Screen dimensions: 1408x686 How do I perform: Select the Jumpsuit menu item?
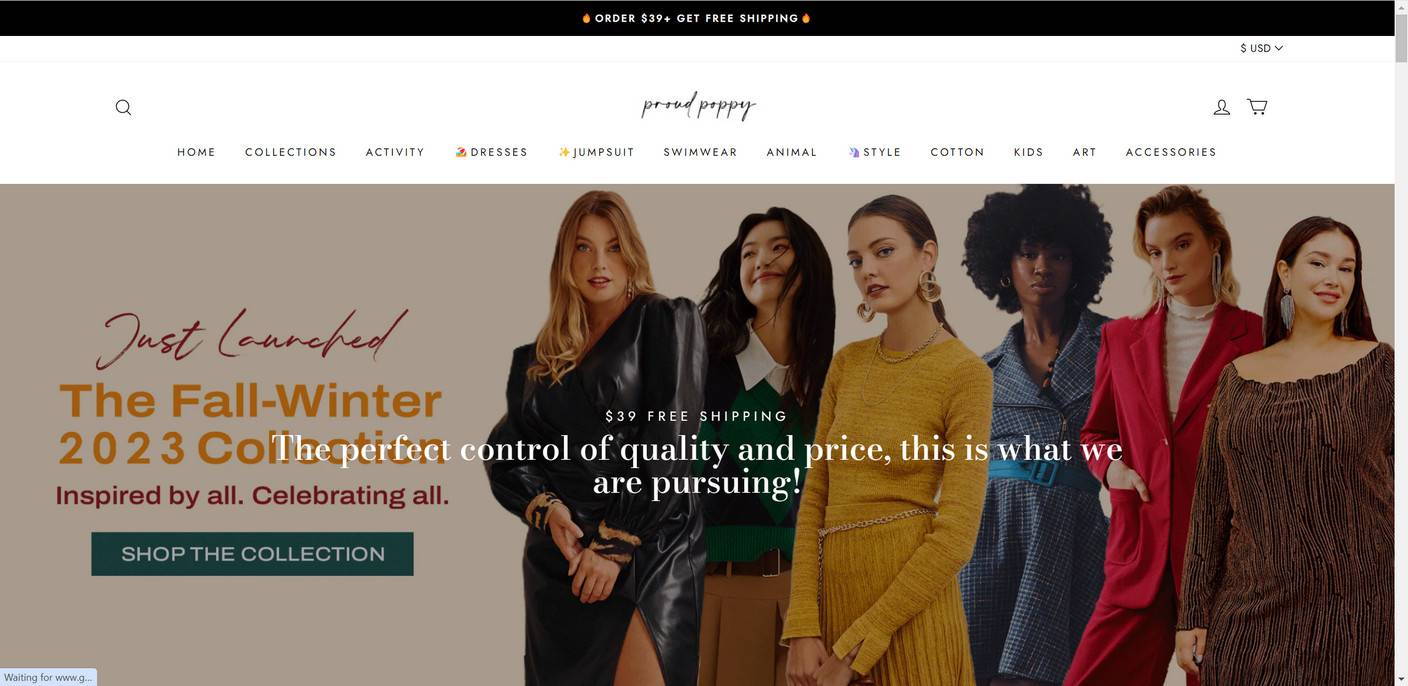pos(596,152)
